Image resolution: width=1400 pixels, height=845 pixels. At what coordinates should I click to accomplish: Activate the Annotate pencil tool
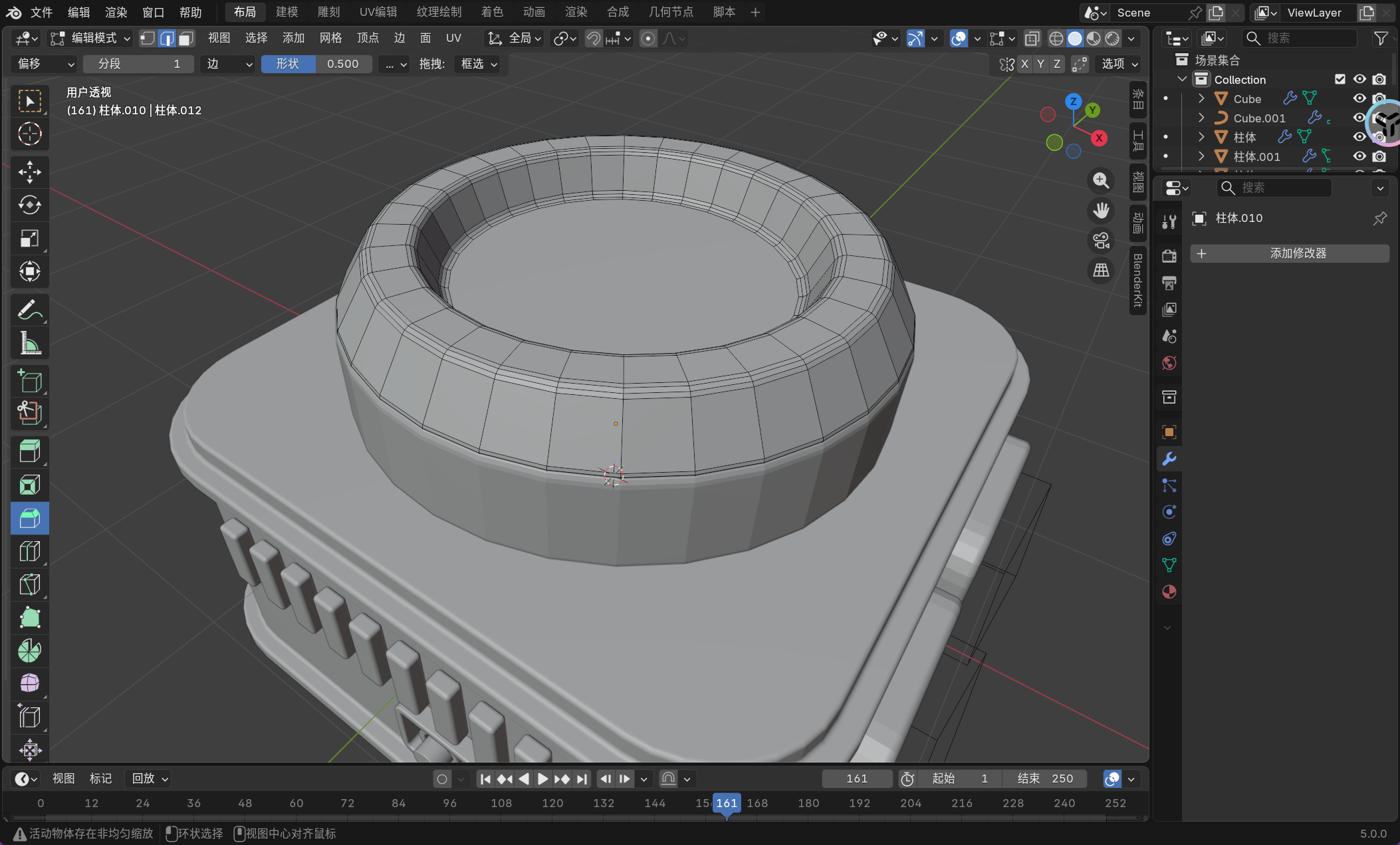coord(29,310)
